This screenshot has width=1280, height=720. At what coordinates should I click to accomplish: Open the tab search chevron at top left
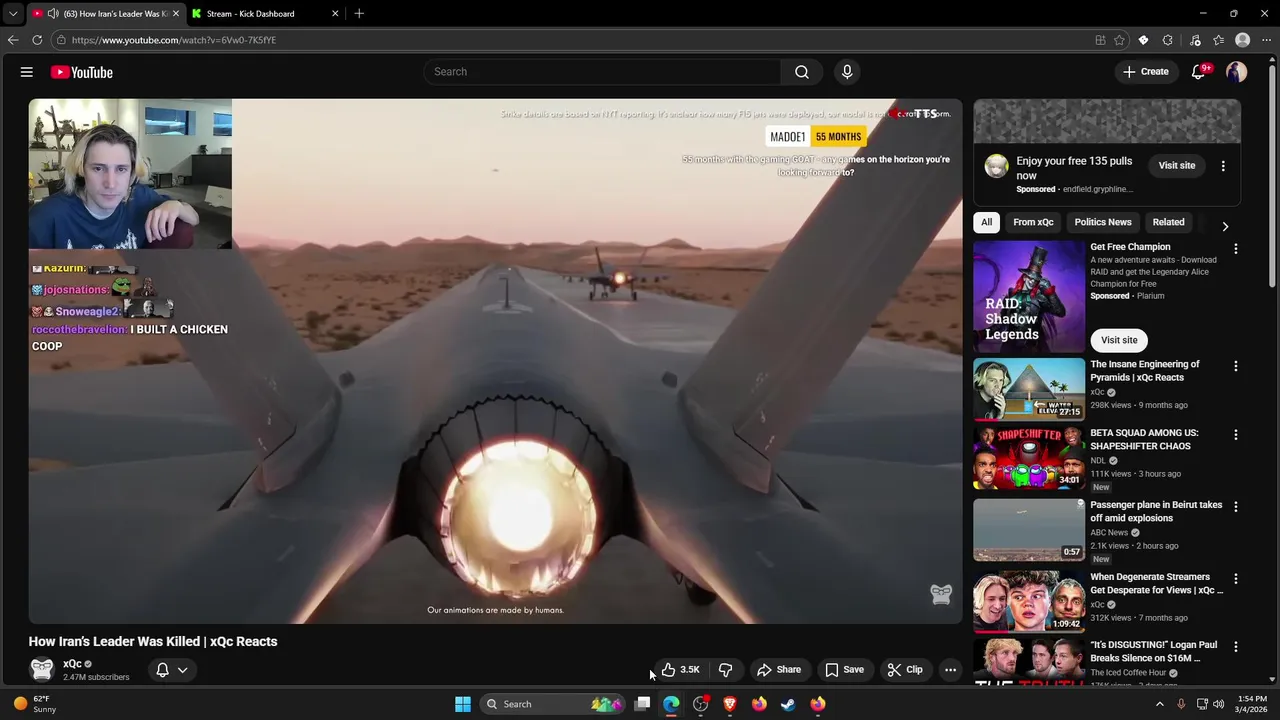tap(13, 14)
